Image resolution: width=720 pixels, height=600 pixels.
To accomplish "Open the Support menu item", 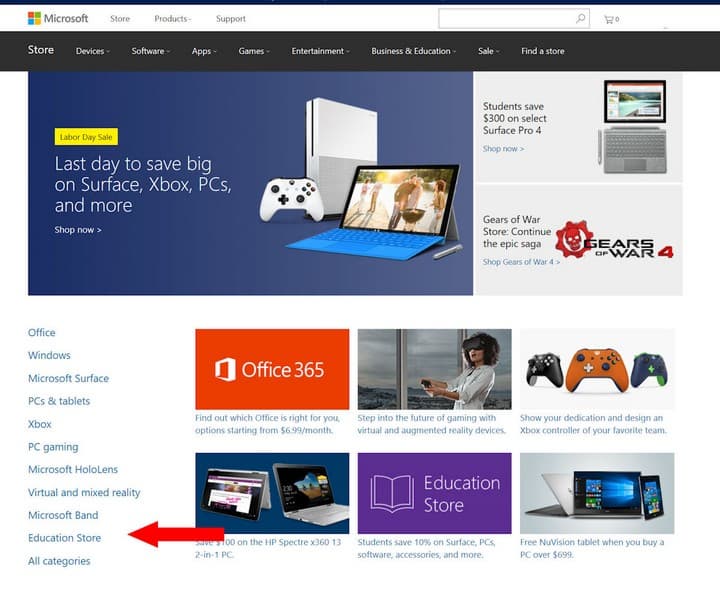I will point(231,19).
